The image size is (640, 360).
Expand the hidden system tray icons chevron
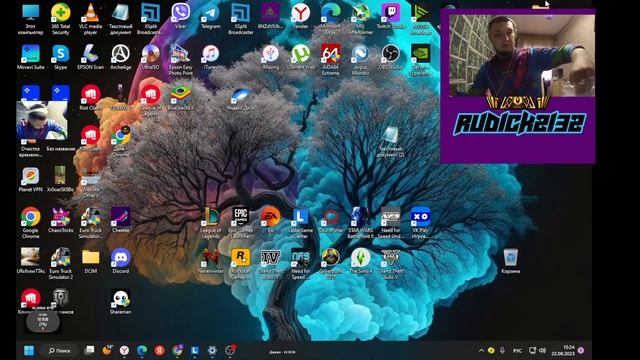point(481,351)
